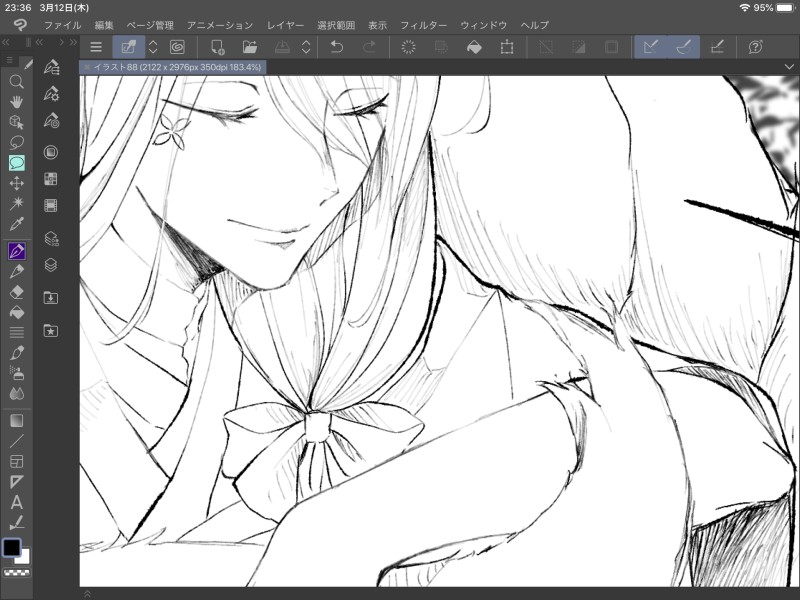Select the Frame Border tool
Screen dimensions: 800x600
[16, 462]
